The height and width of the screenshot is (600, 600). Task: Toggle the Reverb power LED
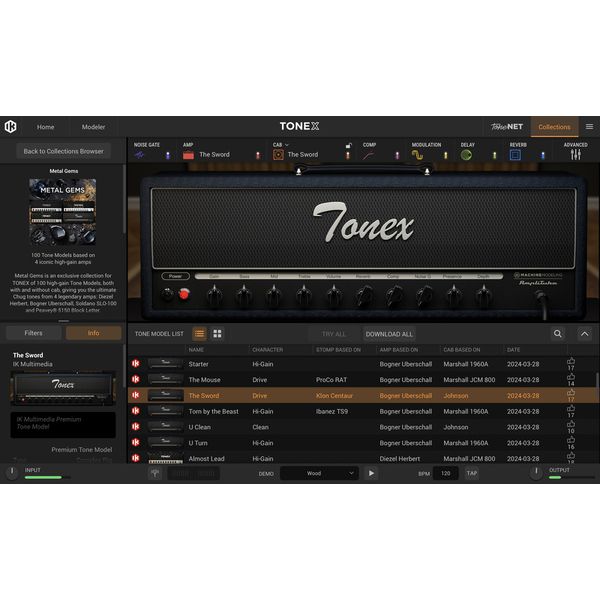[543, 155]
